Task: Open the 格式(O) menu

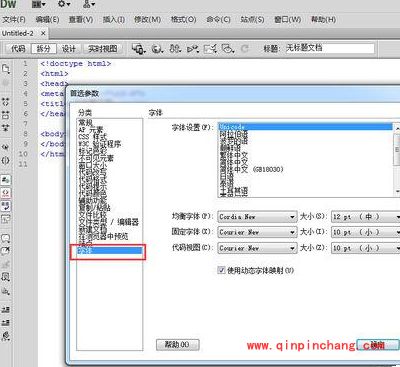Action: (x=183, y=20)
